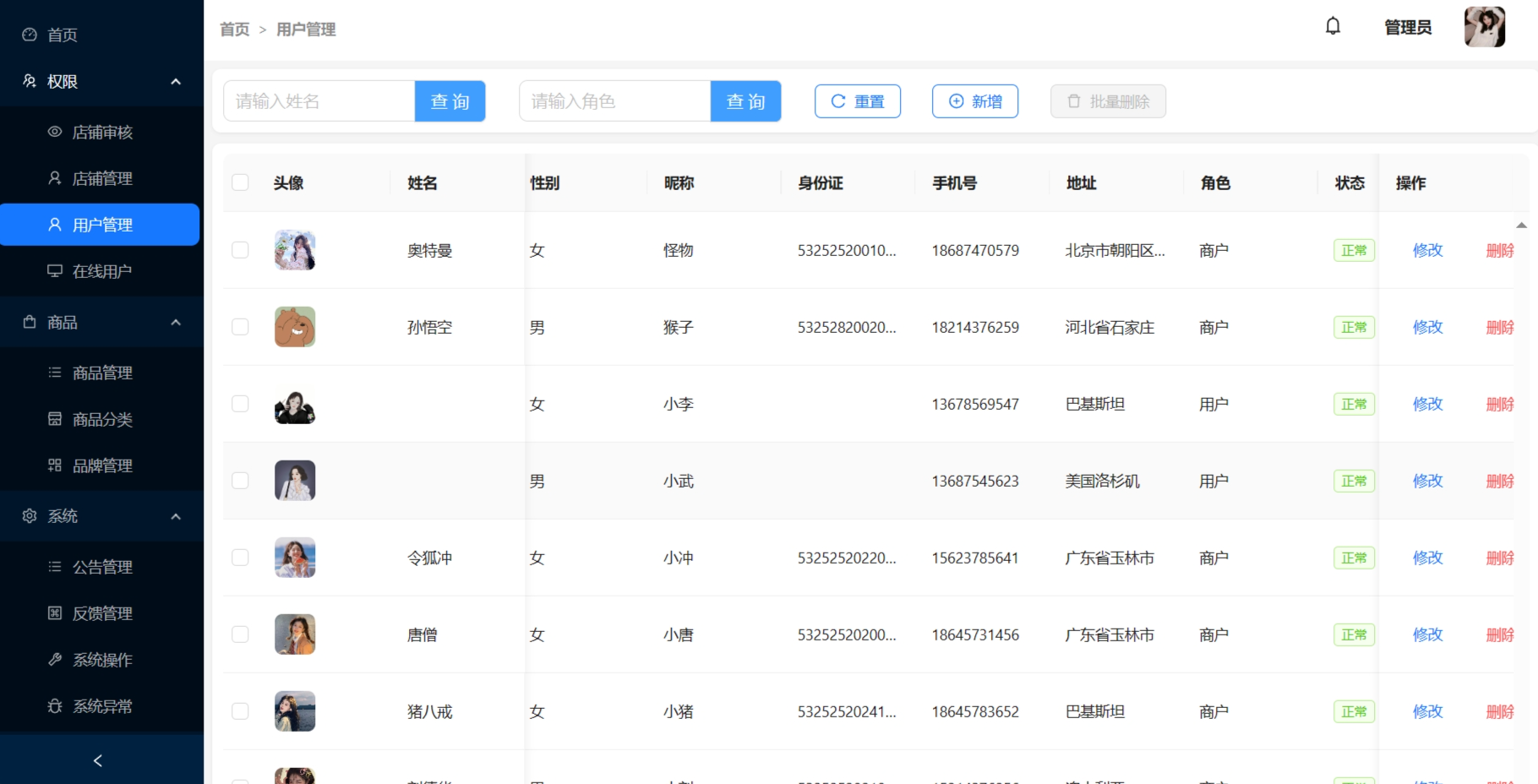Click 查询 button next to name field
1538x784 pixels.
pos(450,101)
